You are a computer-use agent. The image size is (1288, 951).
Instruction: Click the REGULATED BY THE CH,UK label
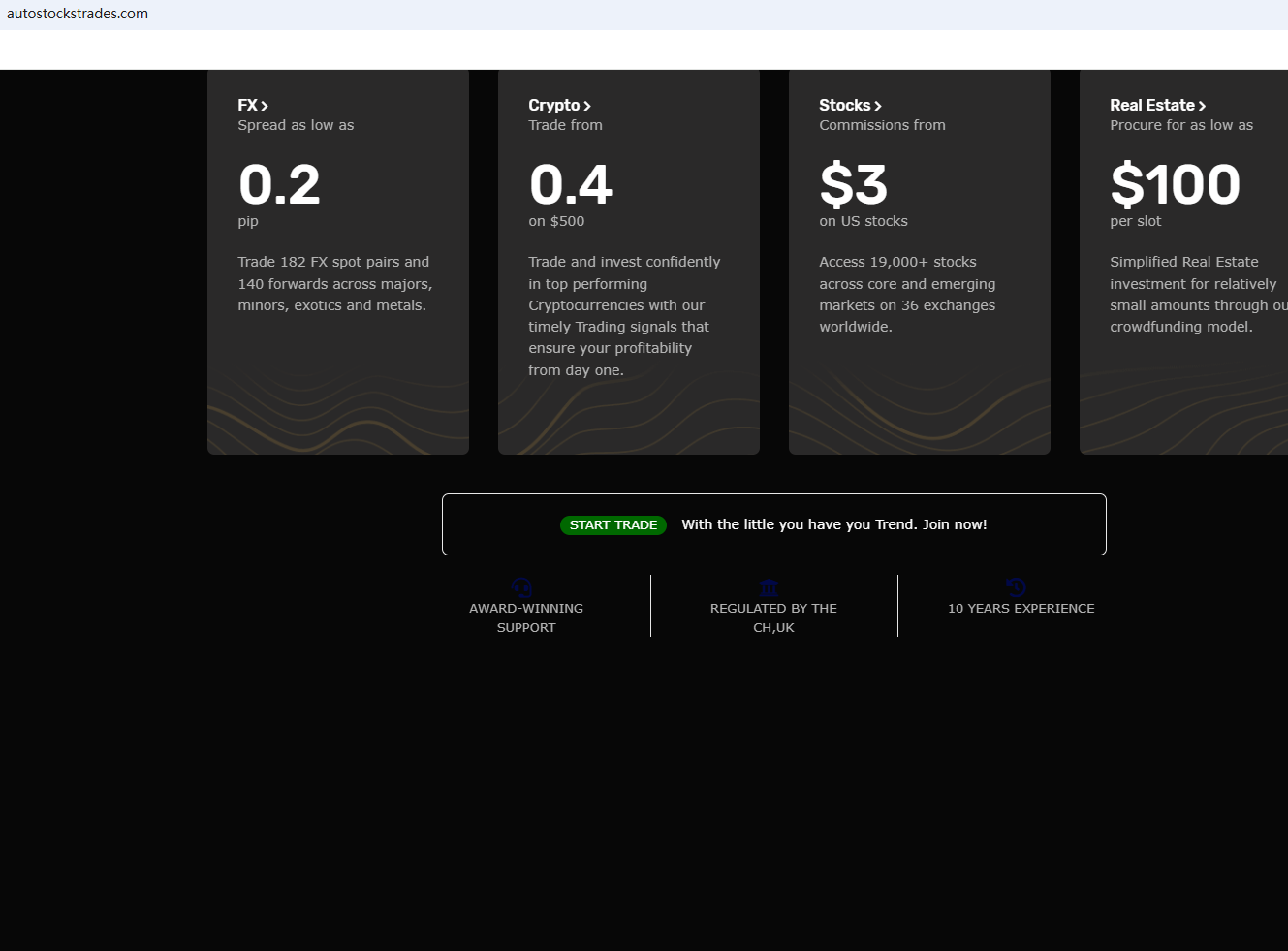[x=773, y=618]
